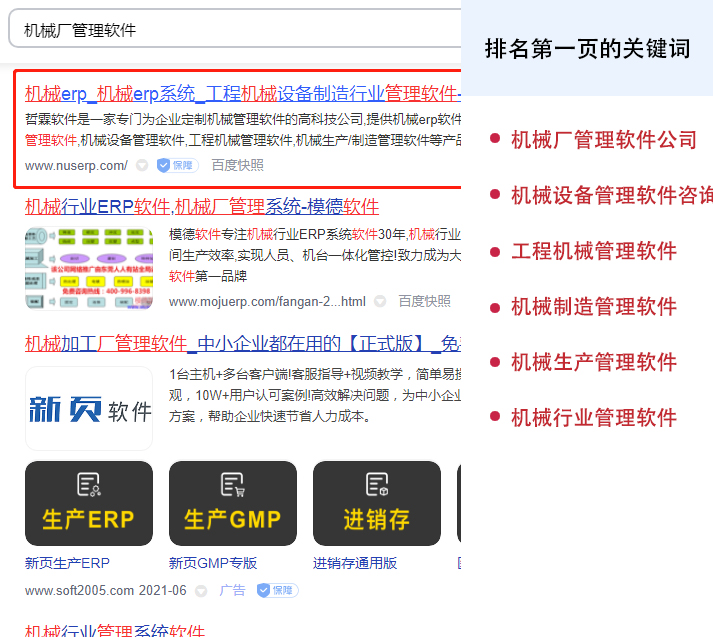Viewport: 713px width, 637px height.
Task: Click the 模德软件 result thumbnail image
Action: [89, 268]
